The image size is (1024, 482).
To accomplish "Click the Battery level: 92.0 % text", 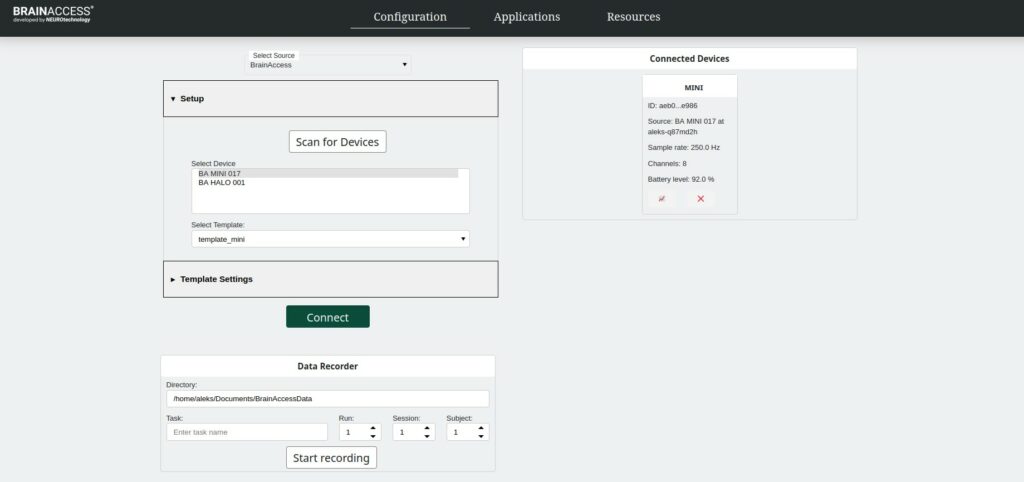I will pyautogui.click(x=681, y=179).
